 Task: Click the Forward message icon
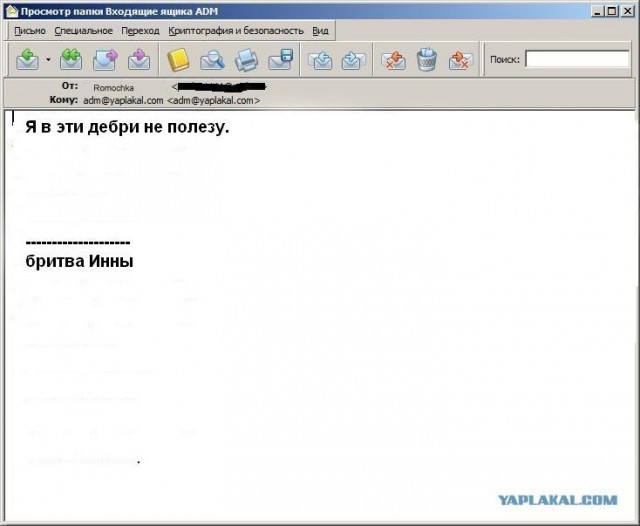click(105, 60)
